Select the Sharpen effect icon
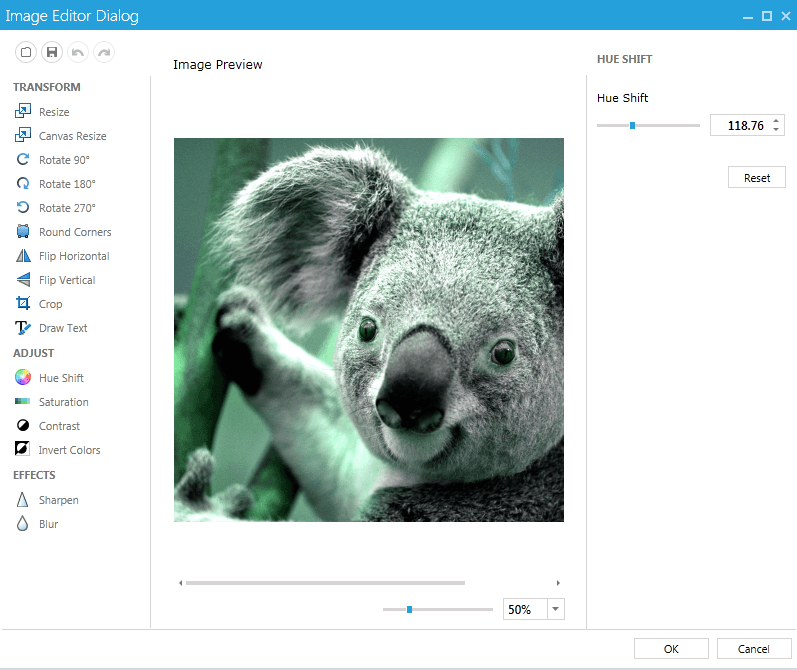Viewport: 797px width, 670px height. coord(22,500)
